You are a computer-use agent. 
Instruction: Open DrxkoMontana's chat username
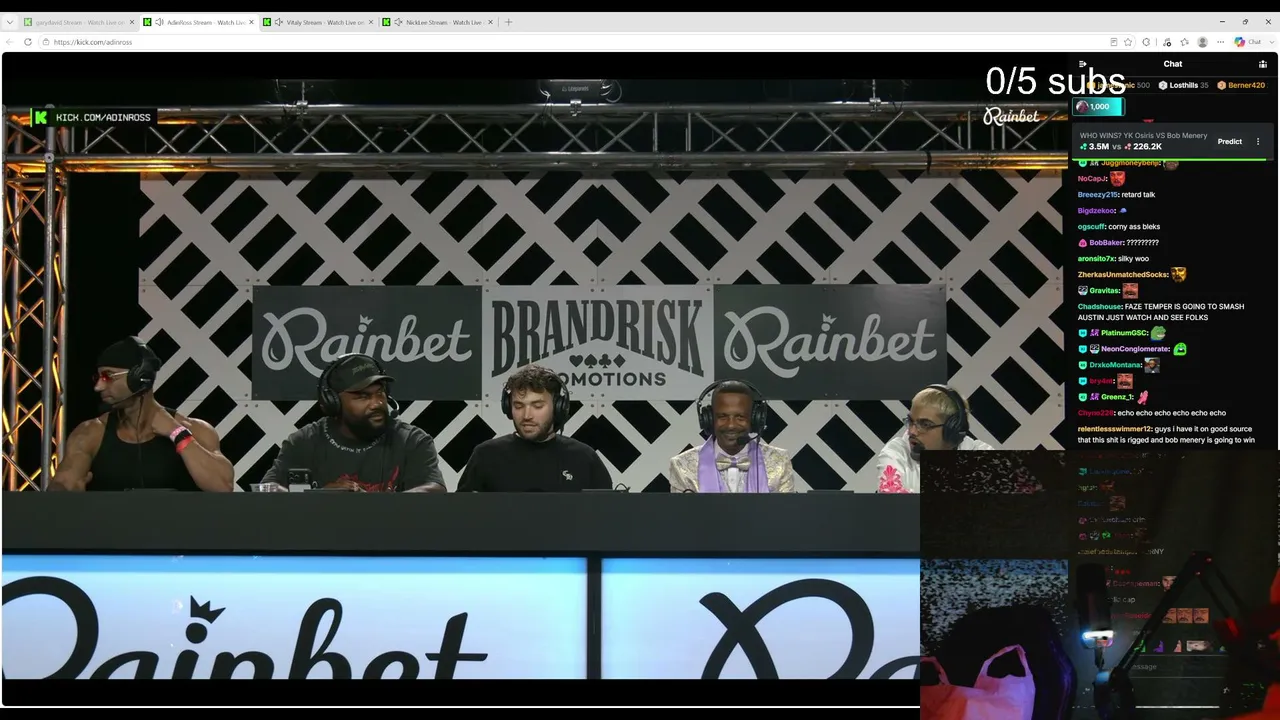pos(1115,365)
